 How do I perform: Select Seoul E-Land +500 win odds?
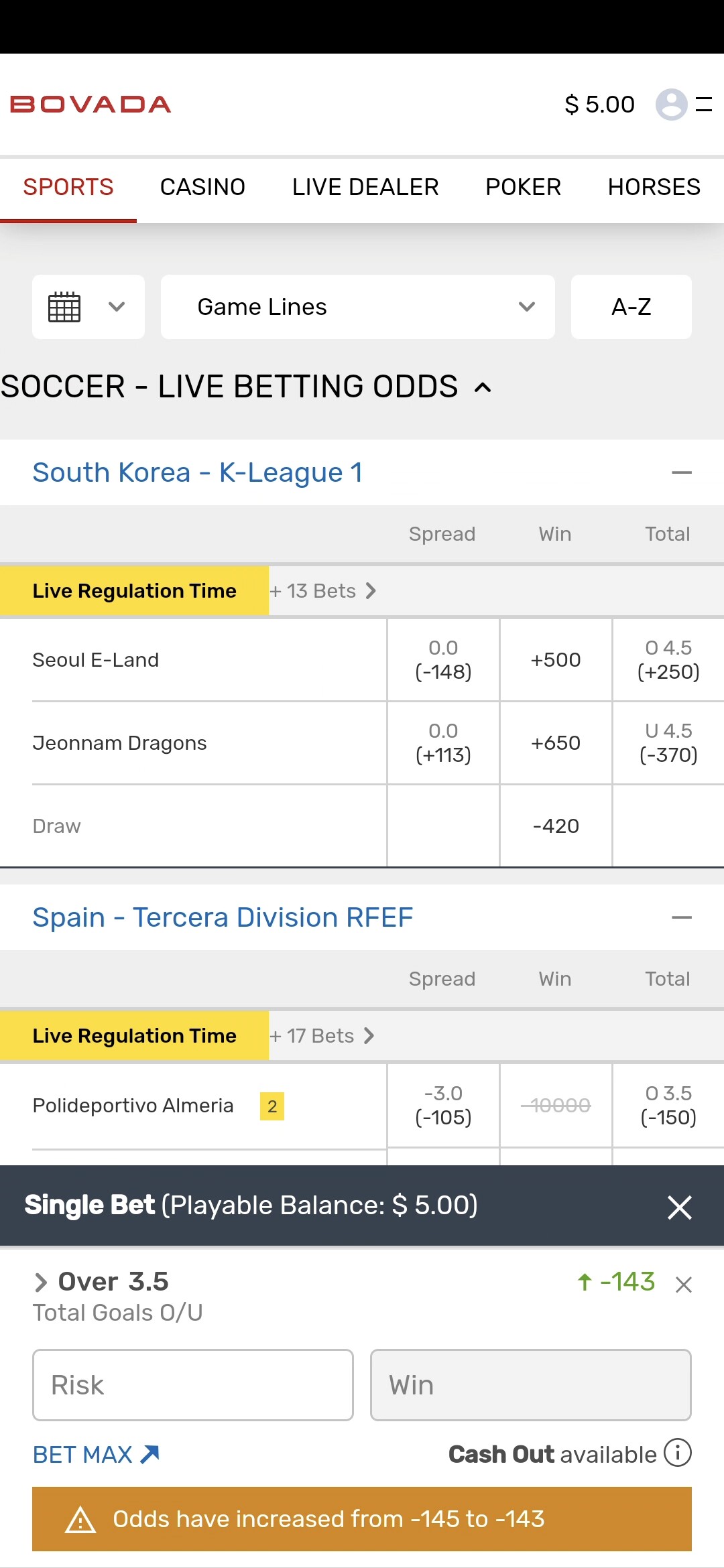[x=555, y=660]
